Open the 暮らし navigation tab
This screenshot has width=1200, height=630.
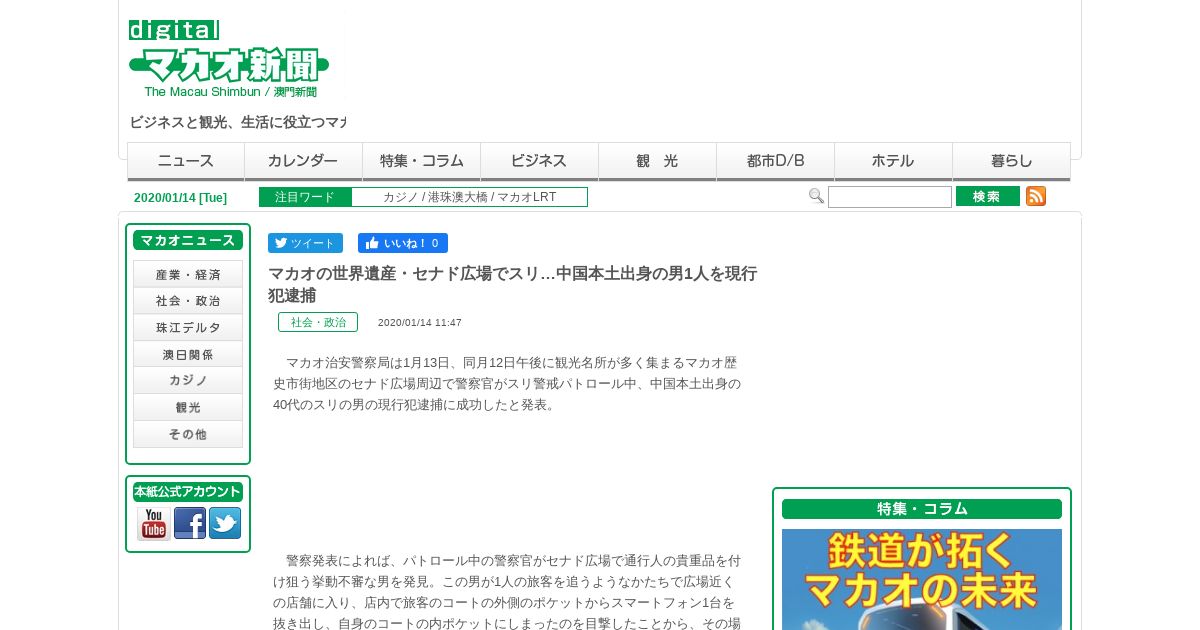pyautogui.click(x=1012, y=161)
